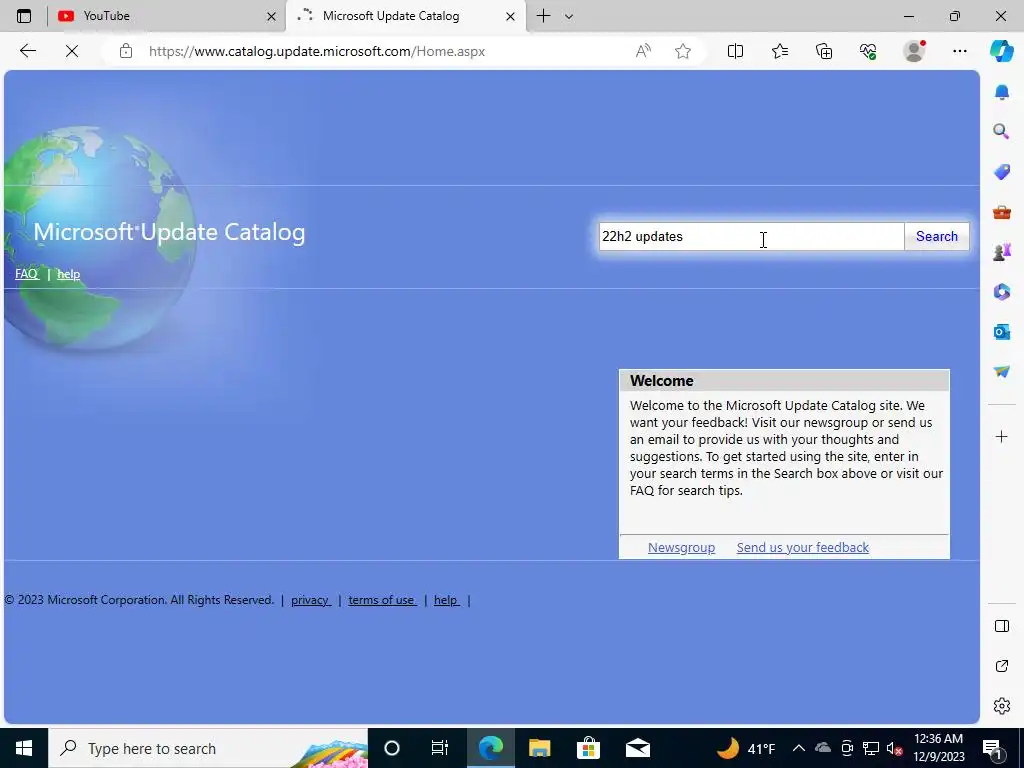Stop loading the page

[72, 51]
